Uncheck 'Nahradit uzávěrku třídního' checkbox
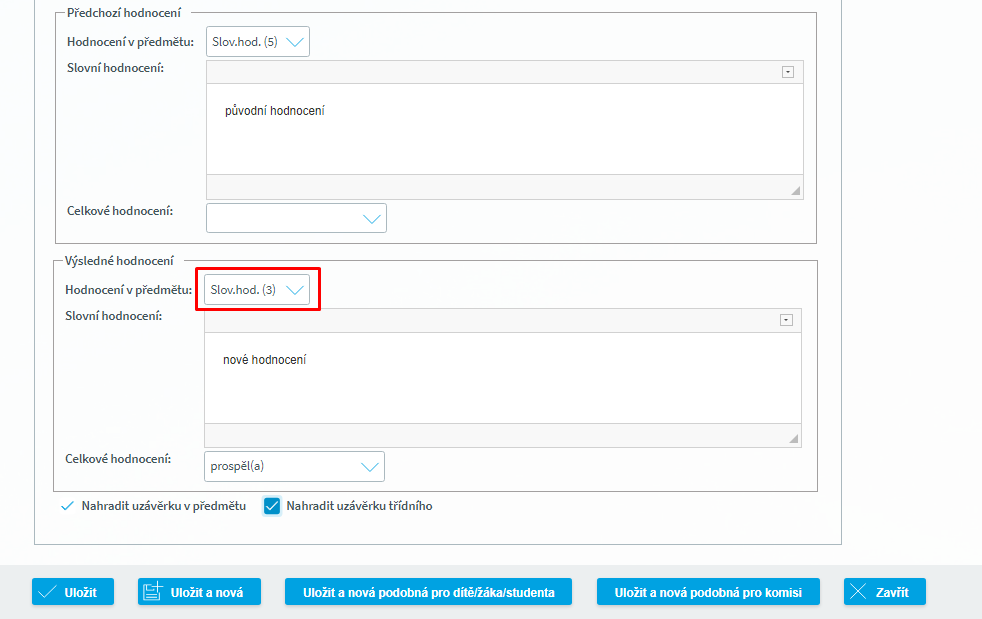 272,506
